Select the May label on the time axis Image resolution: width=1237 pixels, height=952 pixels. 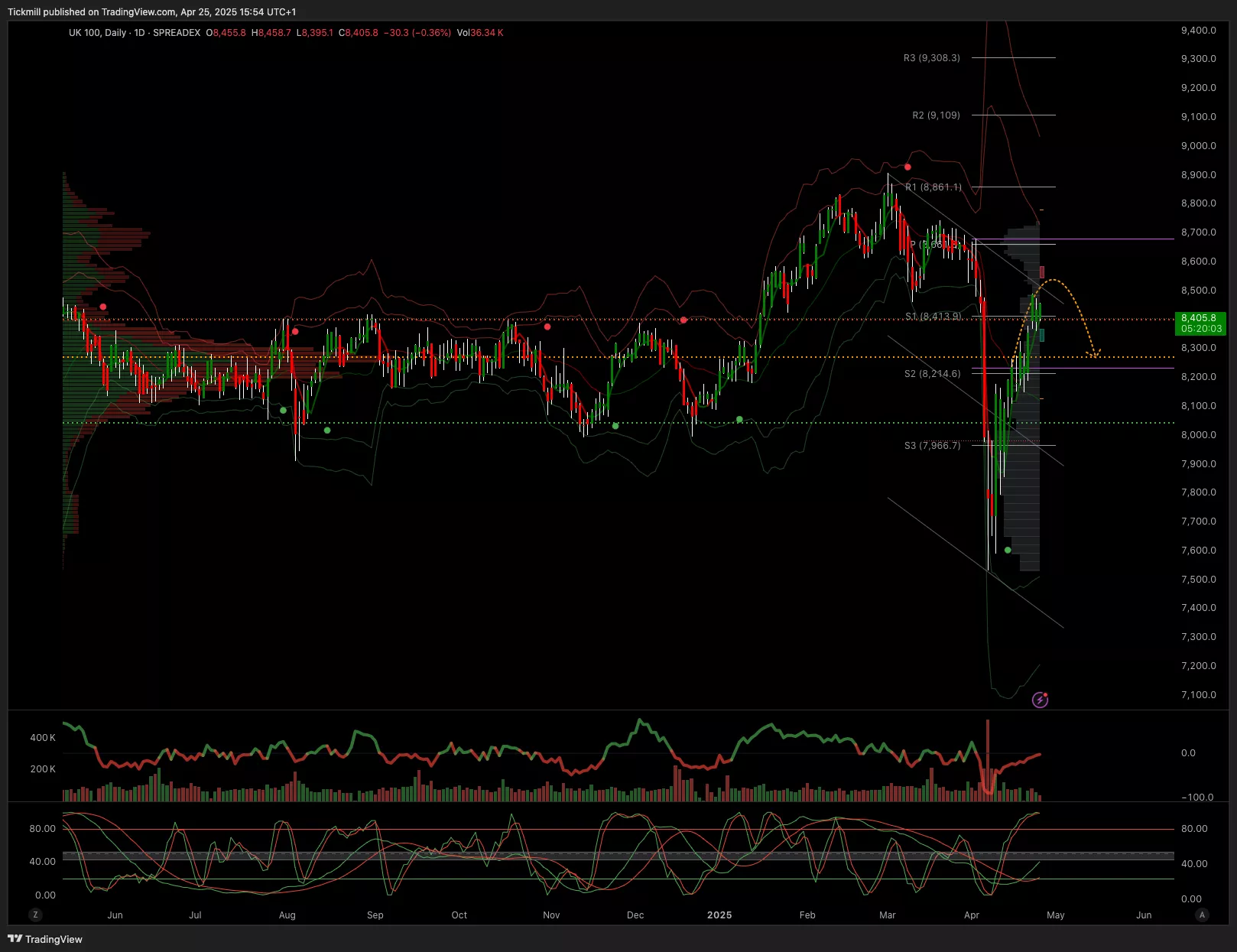[1055, 915]
